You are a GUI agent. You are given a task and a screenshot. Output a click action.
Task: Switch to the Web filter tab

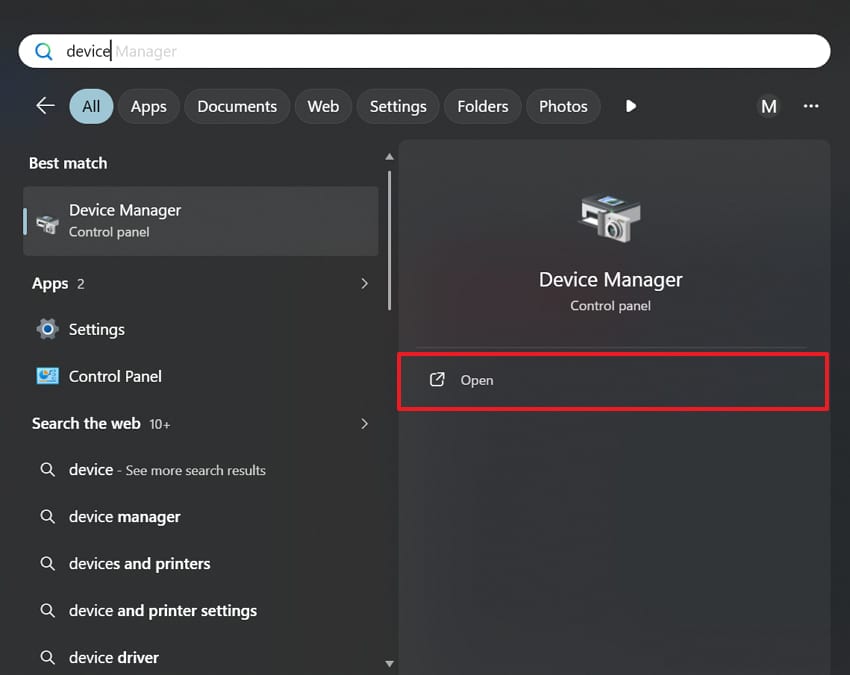pos(323,106)
